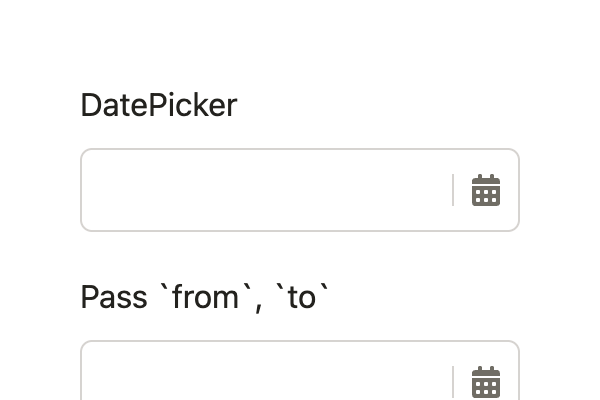Expand the DatePicker dropdown calendar
Screen dimensions: 600x400
486,190
